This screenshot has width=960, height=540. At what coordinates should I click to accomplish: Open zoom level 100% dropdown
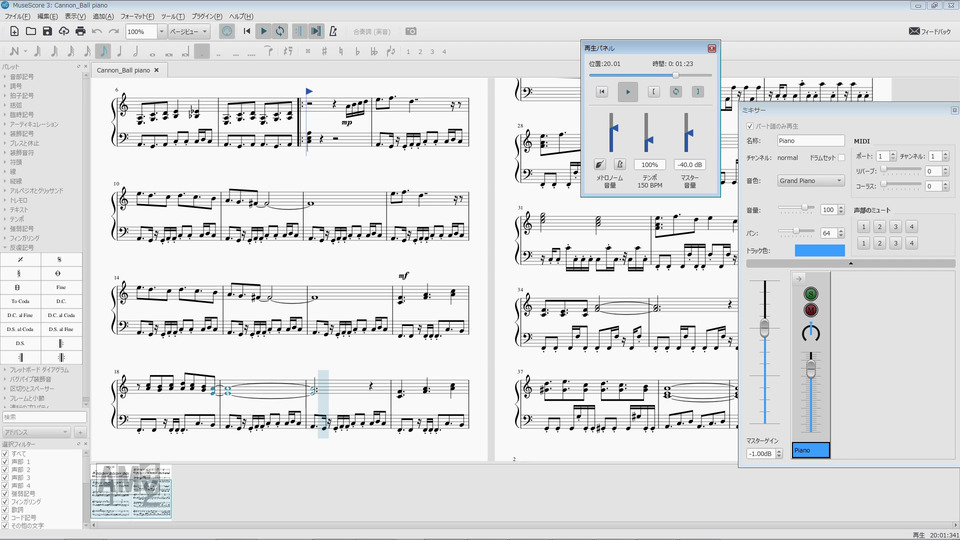162,31
